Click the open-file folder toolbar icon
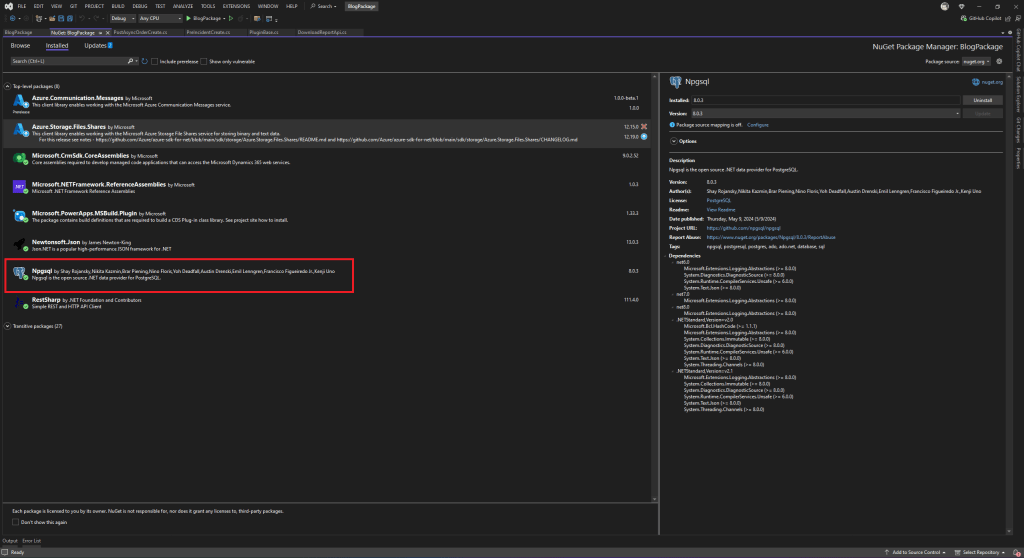Viewport: 1024px width, 558px height. (x=53, y=18)
